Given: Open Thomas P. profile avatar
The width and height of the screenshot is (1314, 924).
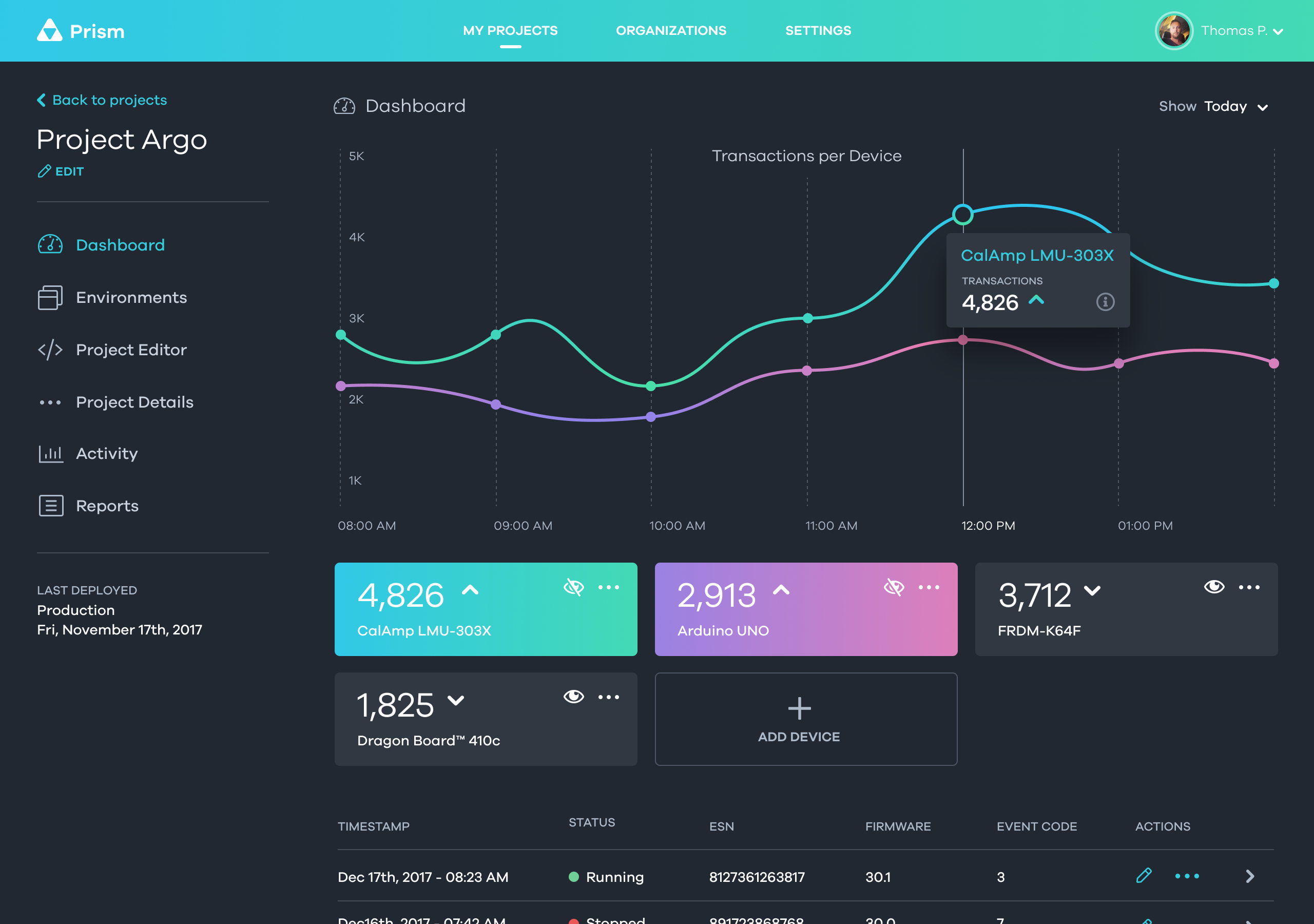Looking at the screenshot, I should pos(1174,31).
